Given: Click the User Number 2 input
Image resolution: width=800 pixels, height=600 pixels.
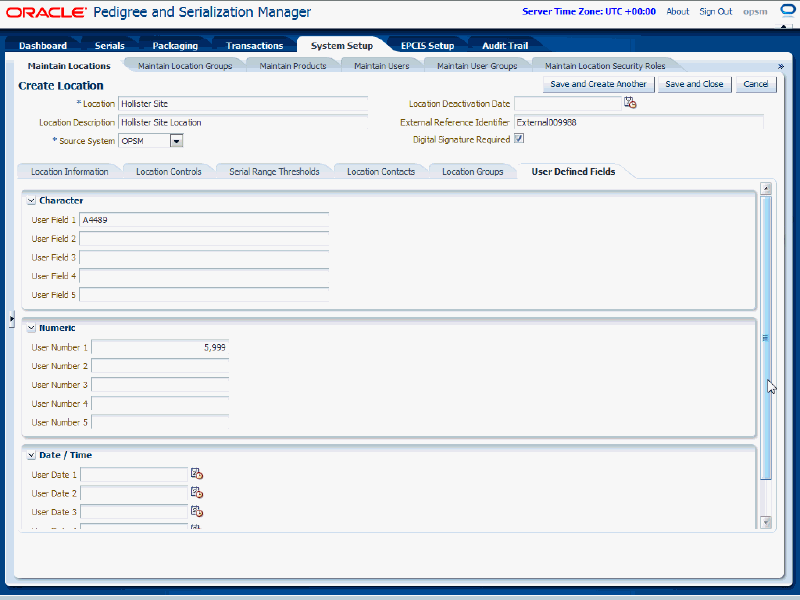Looking at the screenshot, I should (160, 366).
